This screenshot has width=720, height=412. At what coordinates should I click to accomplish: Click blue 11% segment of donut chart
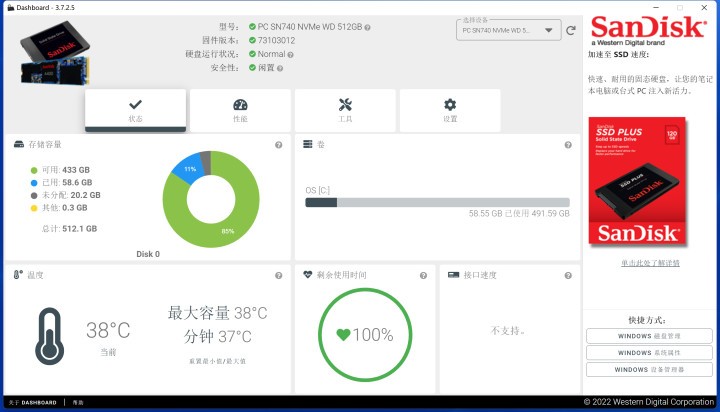(190, 169)
